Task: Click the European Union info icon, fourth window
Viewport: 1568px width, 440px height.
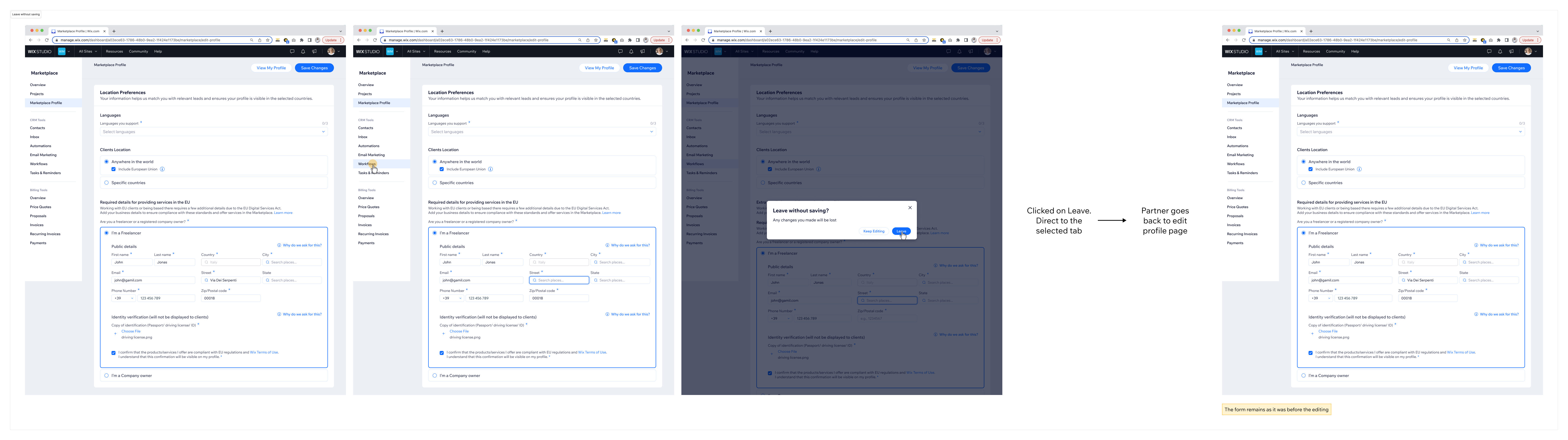Action: pos(1359,169)
